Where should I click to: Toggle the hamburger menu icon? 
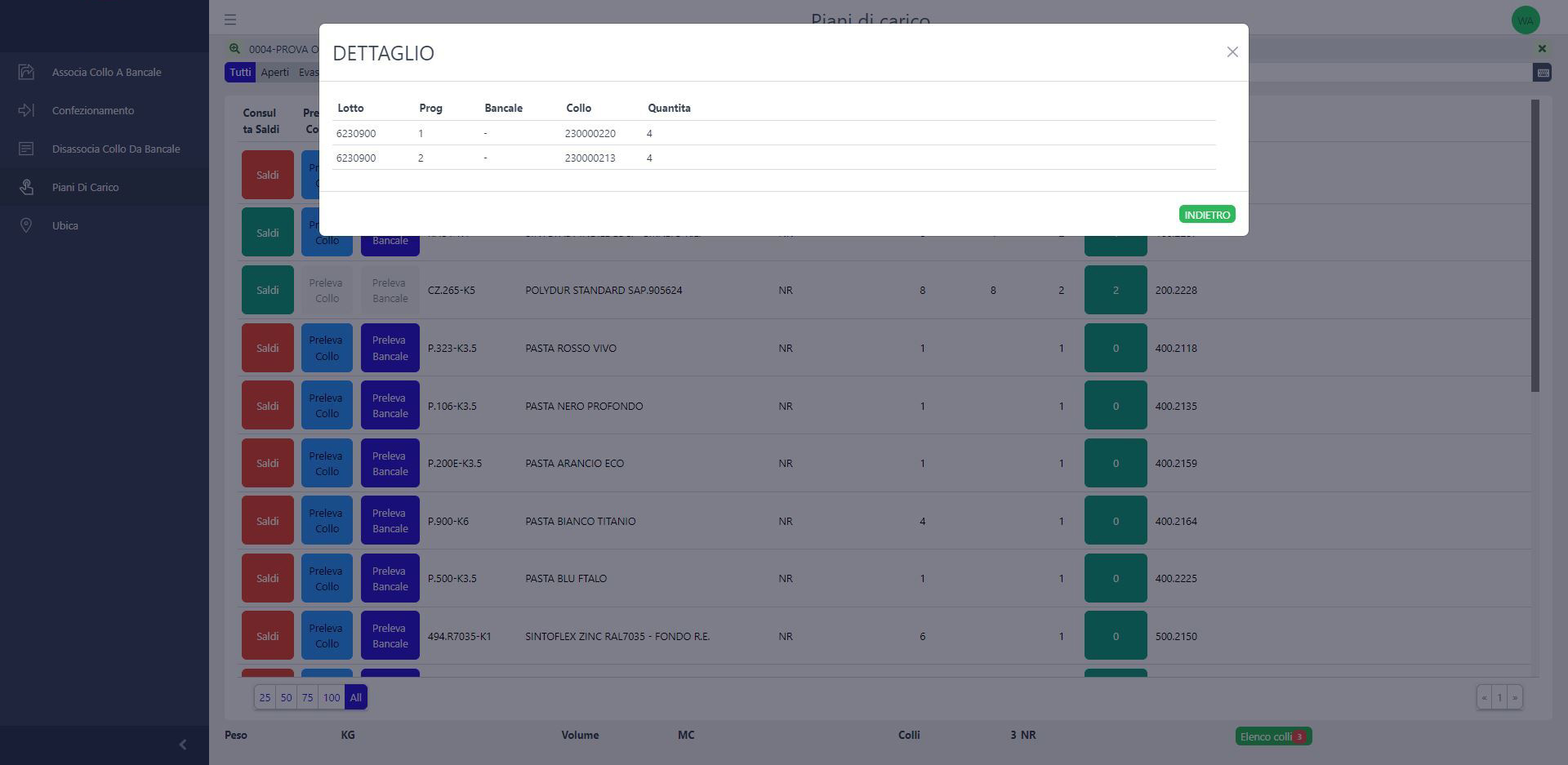(x=230, y=20)
